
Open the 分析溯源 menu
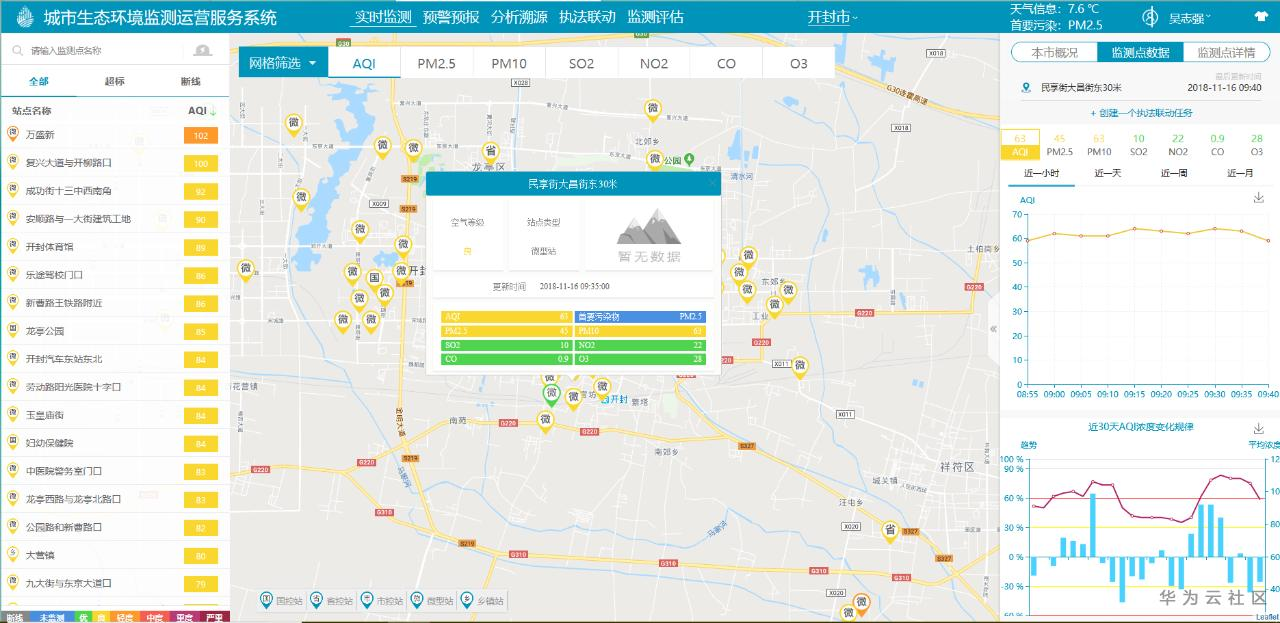[519, 17]
